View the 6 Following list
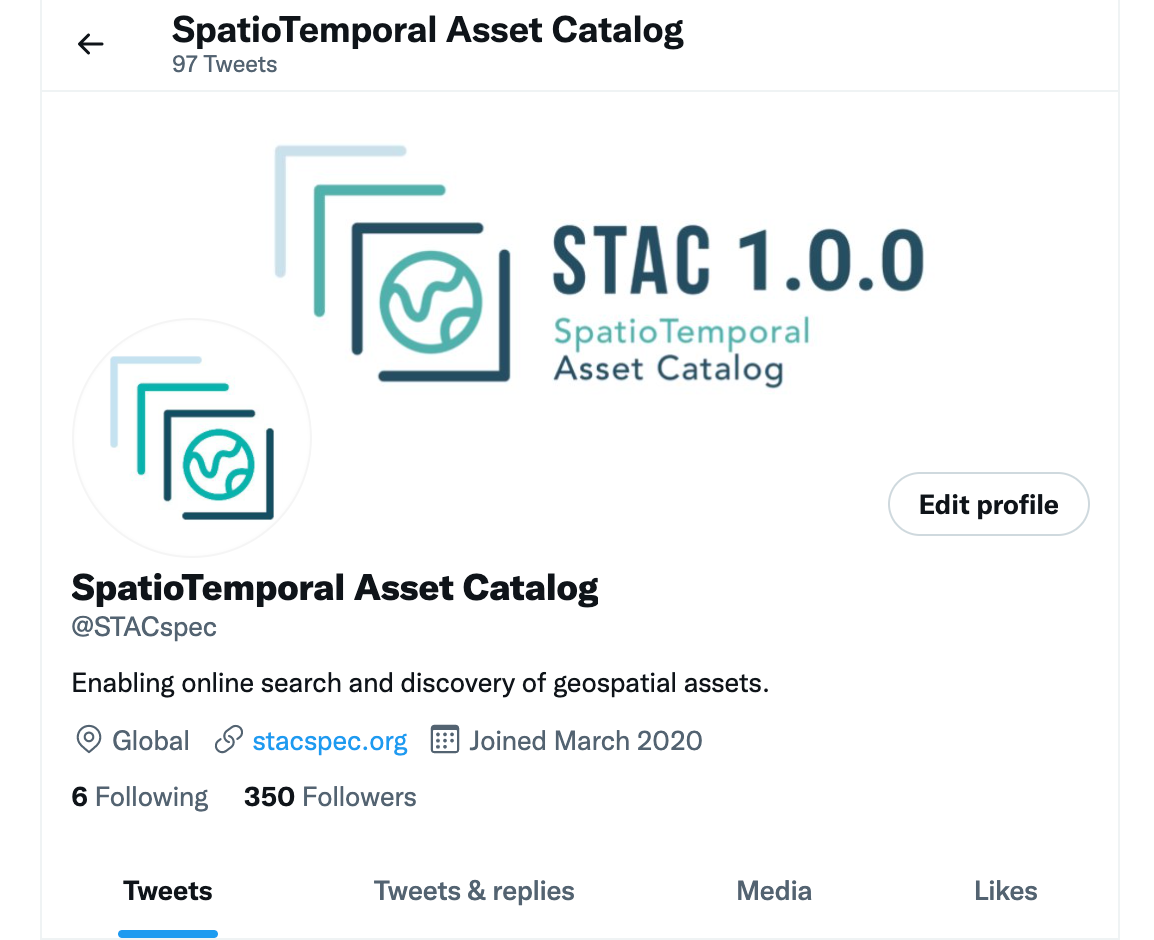The image size is (1154, 940). (x=140, y=796)
